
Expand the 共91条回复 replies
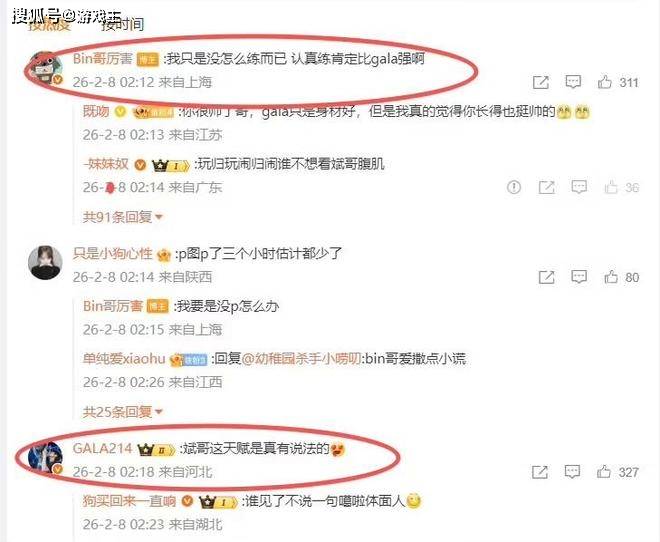(x=122, y=217)
